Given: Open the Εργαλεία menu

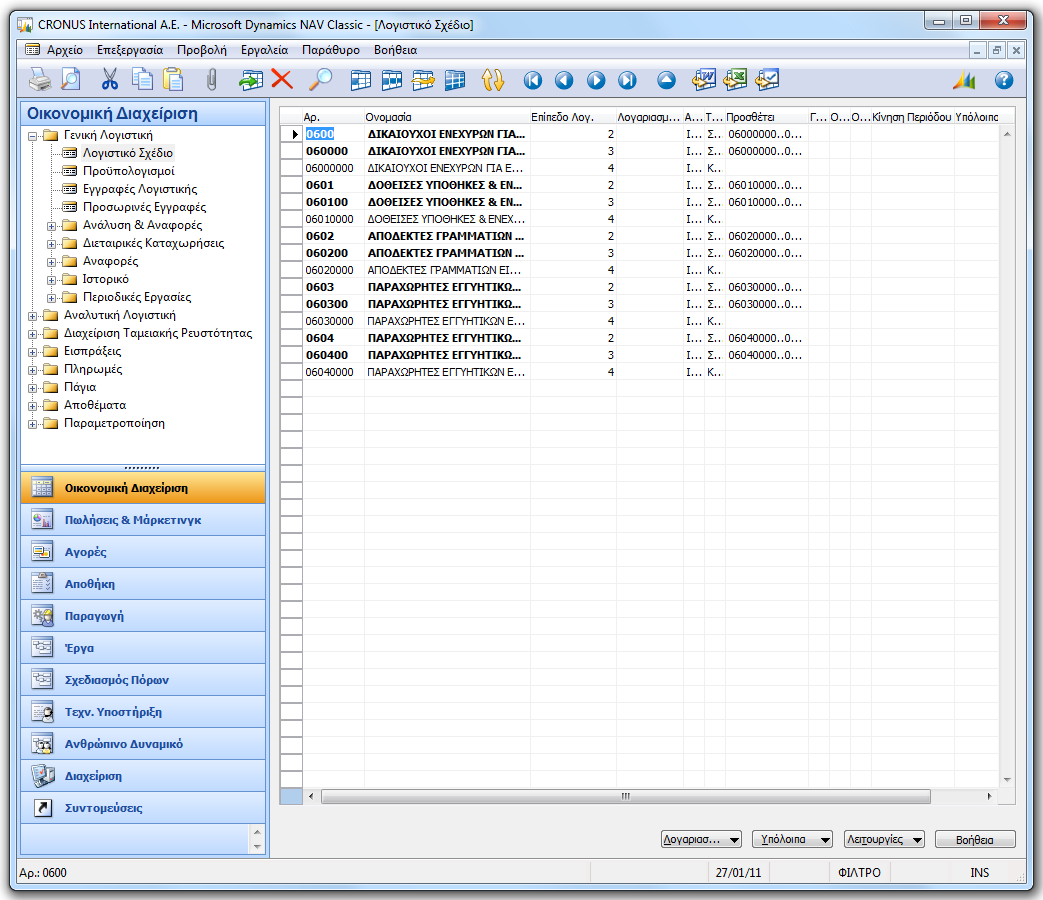Looking at the screenshot, I should point(264,50).
